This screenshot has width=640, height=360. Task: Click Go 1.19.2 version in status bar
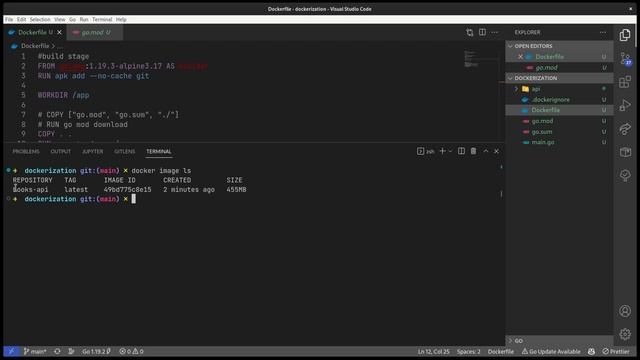(x=96, y=351)
